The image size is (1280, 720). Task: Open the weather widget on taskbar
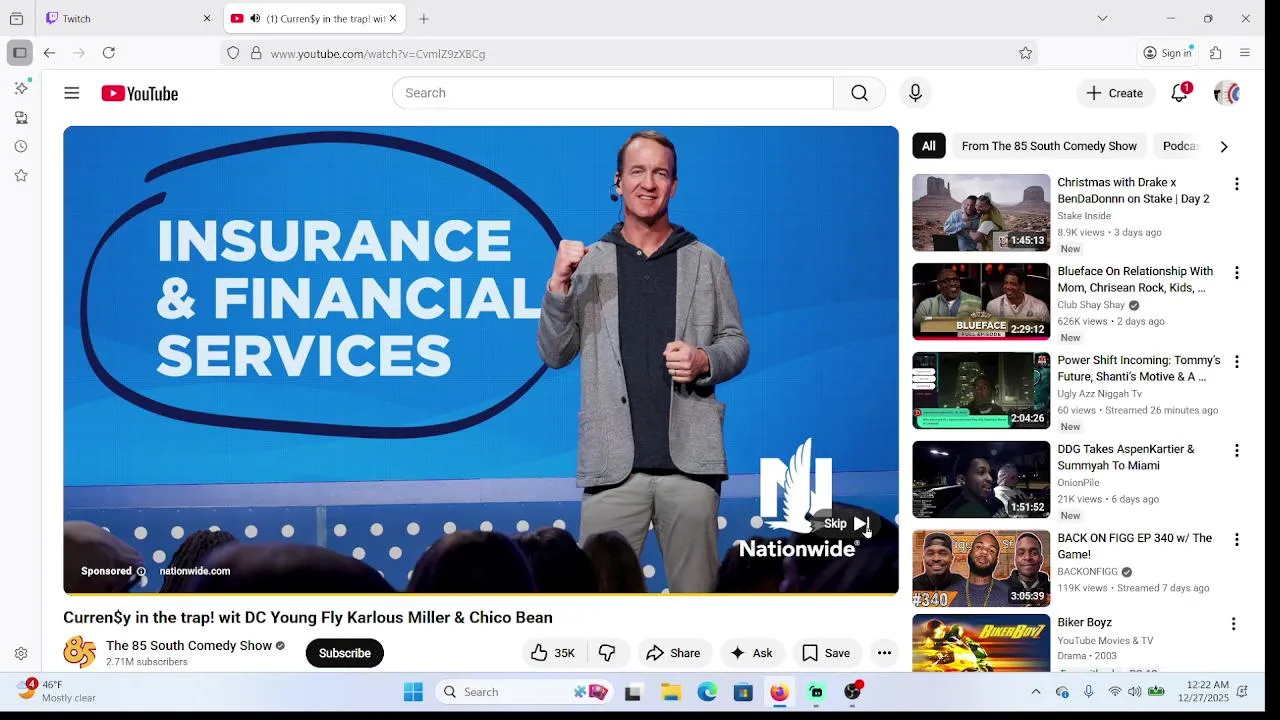[58, 691]
